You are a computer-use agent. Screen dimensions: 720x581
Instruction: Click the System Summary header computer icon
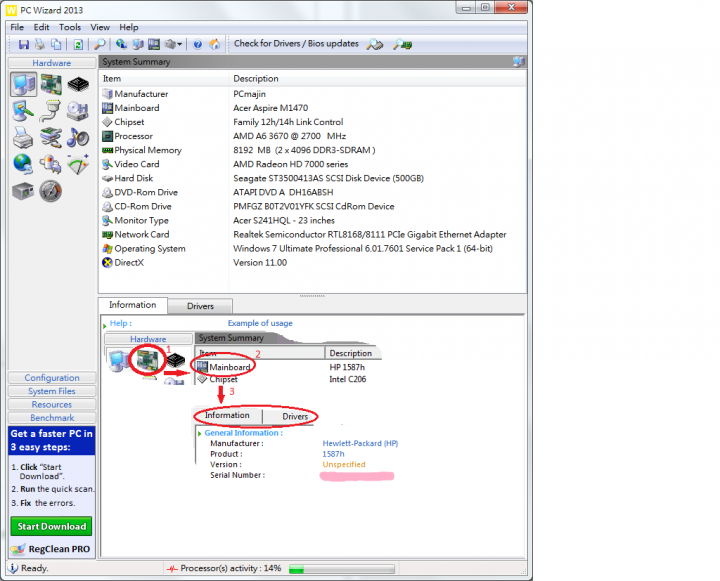point(518,62)
